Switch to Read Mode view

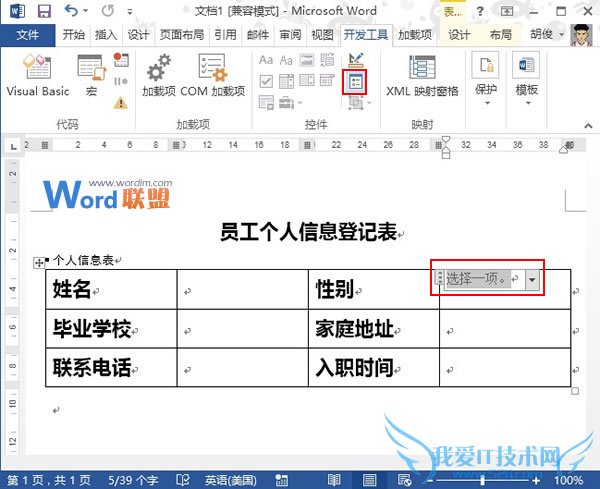334,480
